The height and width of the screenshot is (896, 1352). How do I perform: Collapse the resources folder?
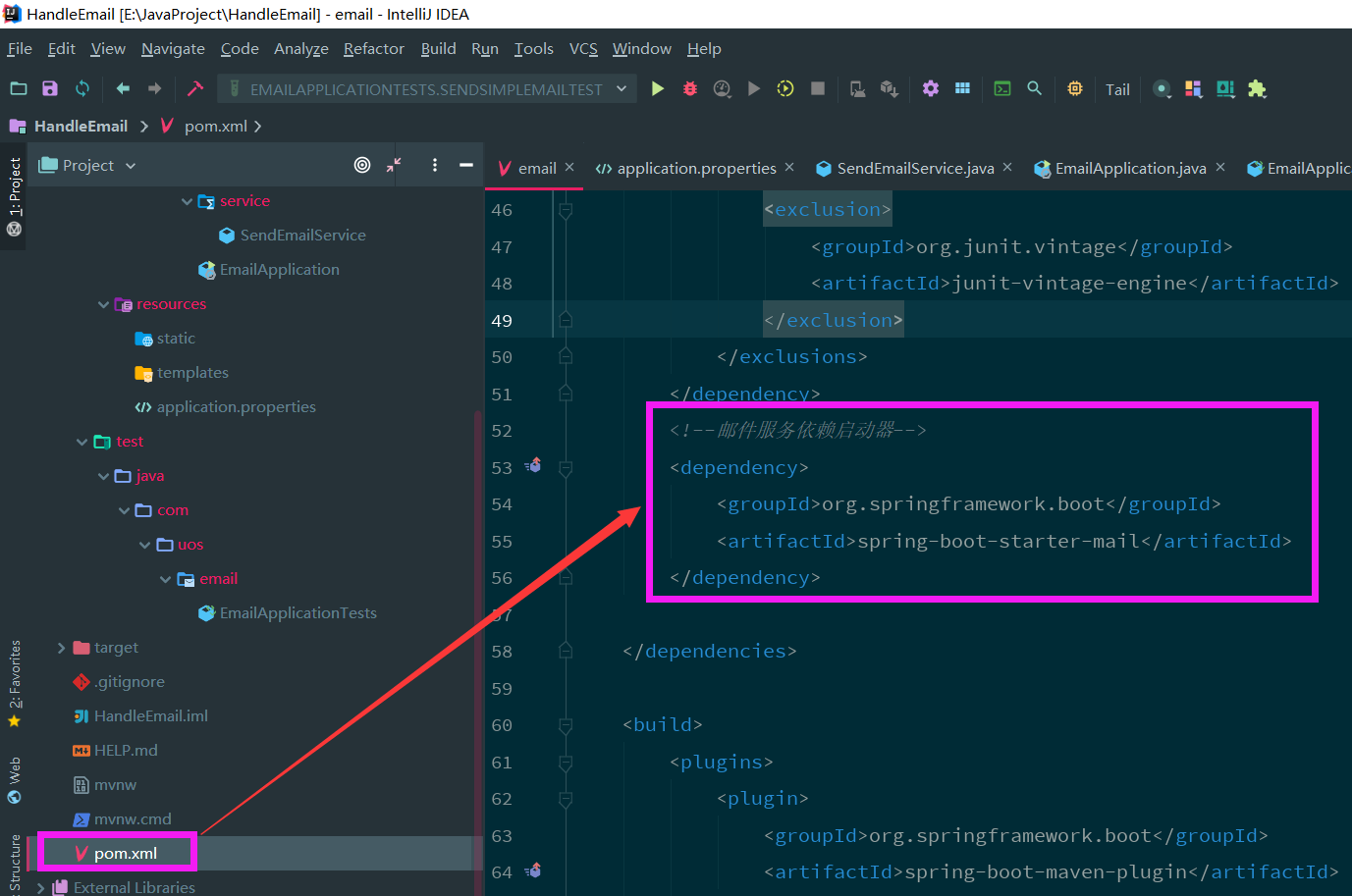[x=103, y=304]
